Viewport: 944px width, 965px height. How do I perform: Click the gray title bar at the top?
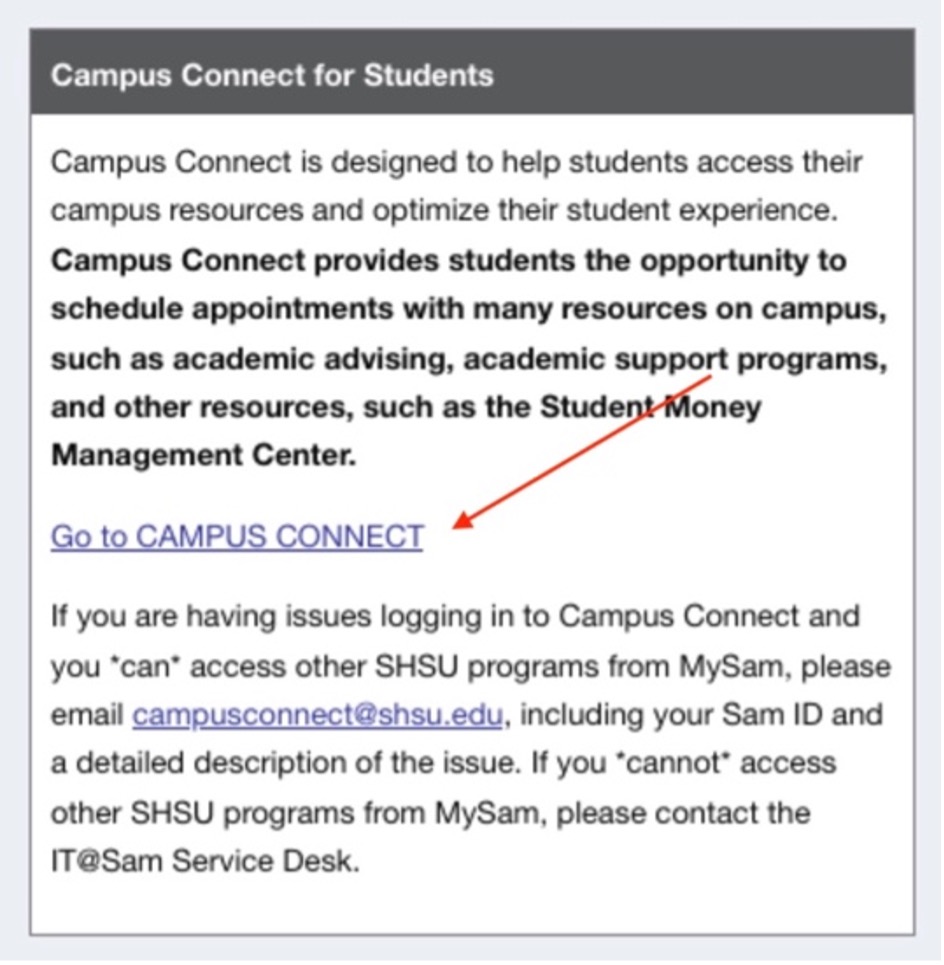coord(472,72)
